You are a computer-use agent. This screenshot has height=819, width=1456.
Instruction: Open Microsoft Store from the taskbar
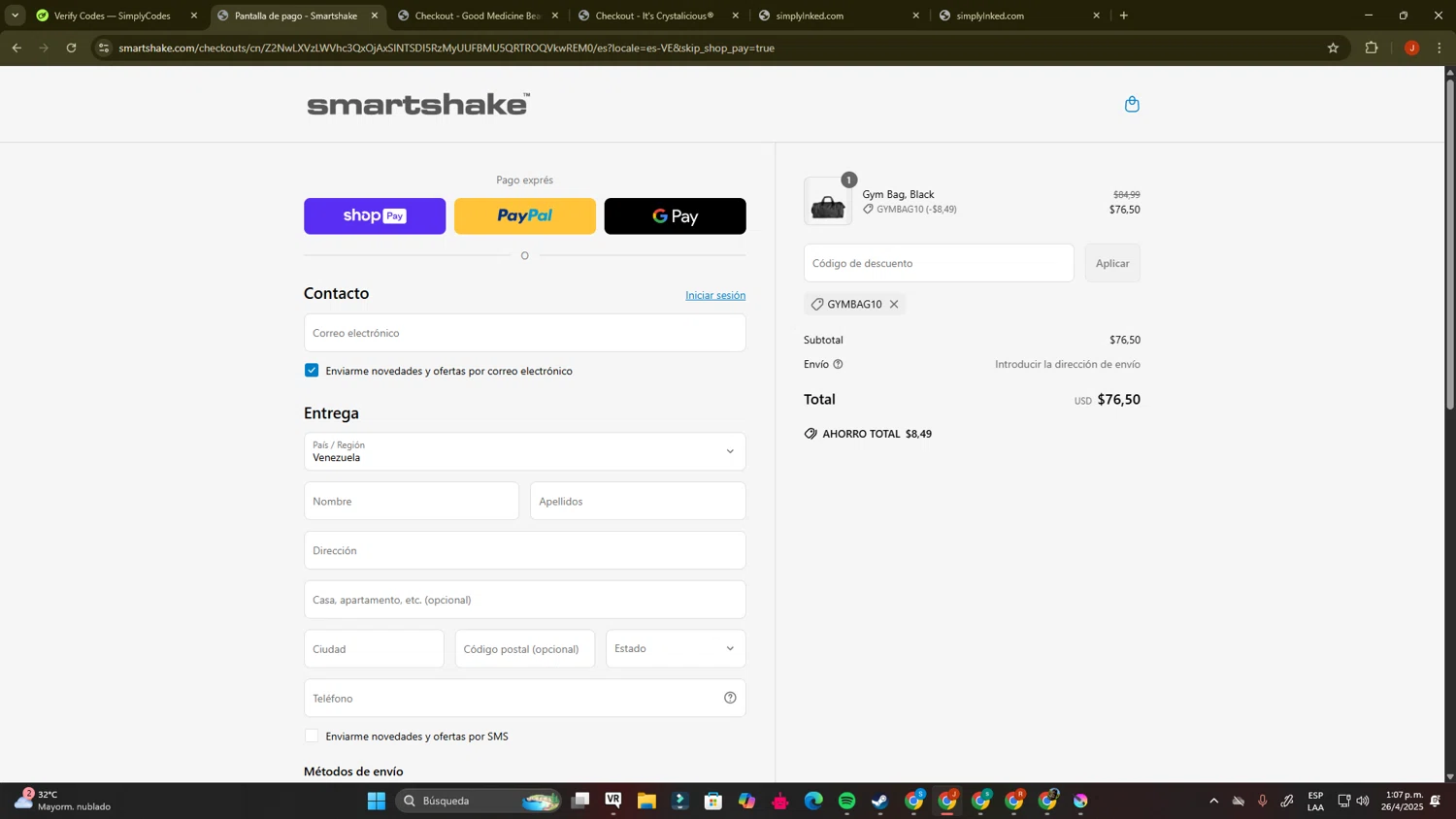tap(713, 801)
